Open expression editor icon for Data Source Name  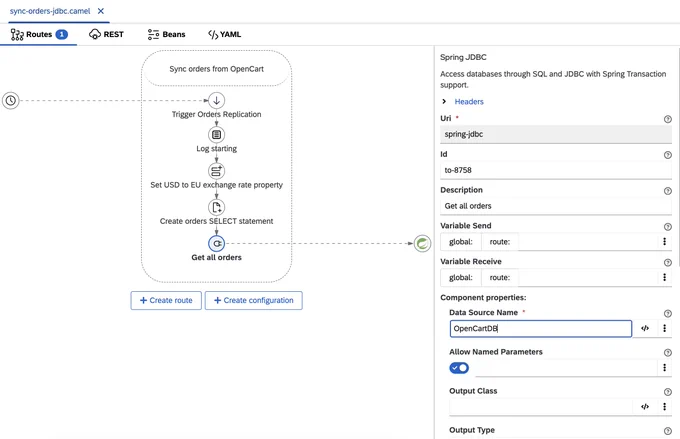pos(645,328)
